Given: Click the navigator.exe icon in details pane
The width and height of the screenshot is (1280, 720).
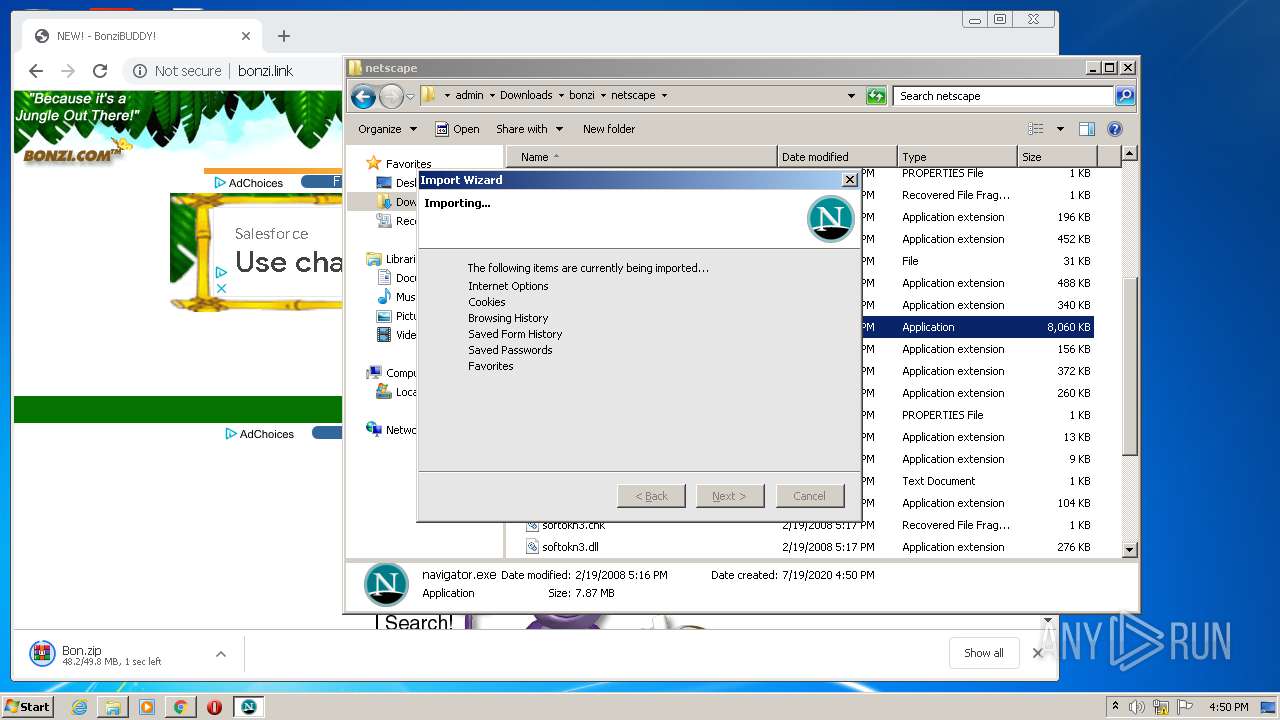Looking at the screenshot, I should coord(386,585).
